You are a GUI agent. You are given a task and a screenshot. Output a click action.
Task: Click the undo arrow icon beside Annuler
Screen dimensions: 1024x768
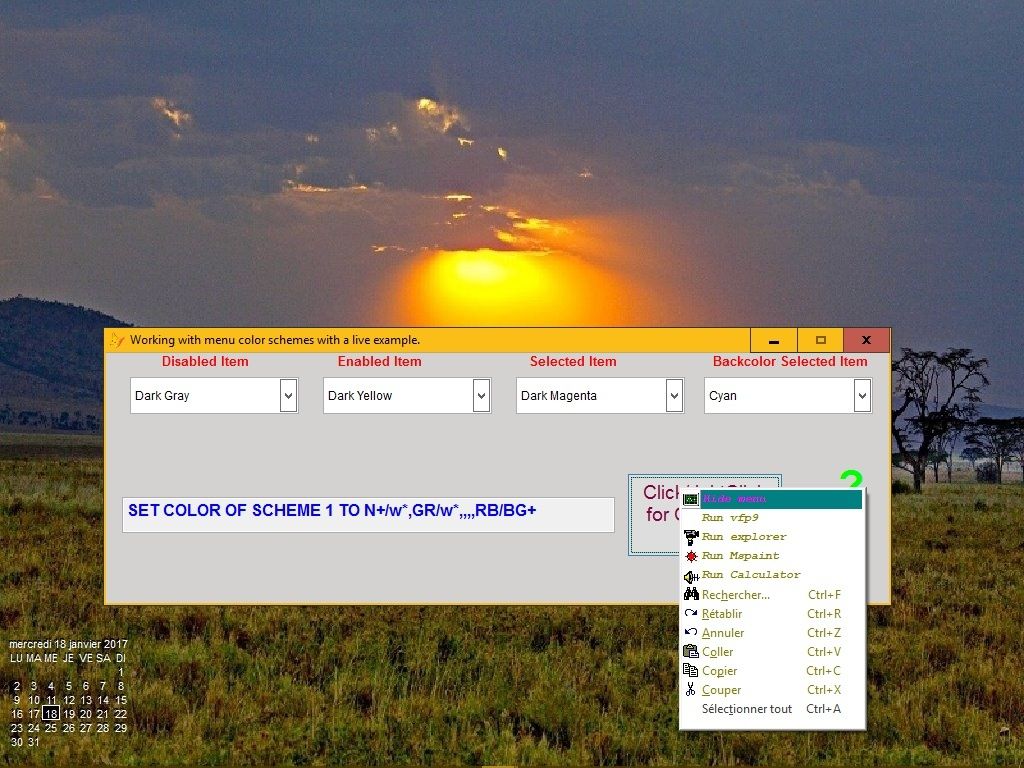(690, 632)
